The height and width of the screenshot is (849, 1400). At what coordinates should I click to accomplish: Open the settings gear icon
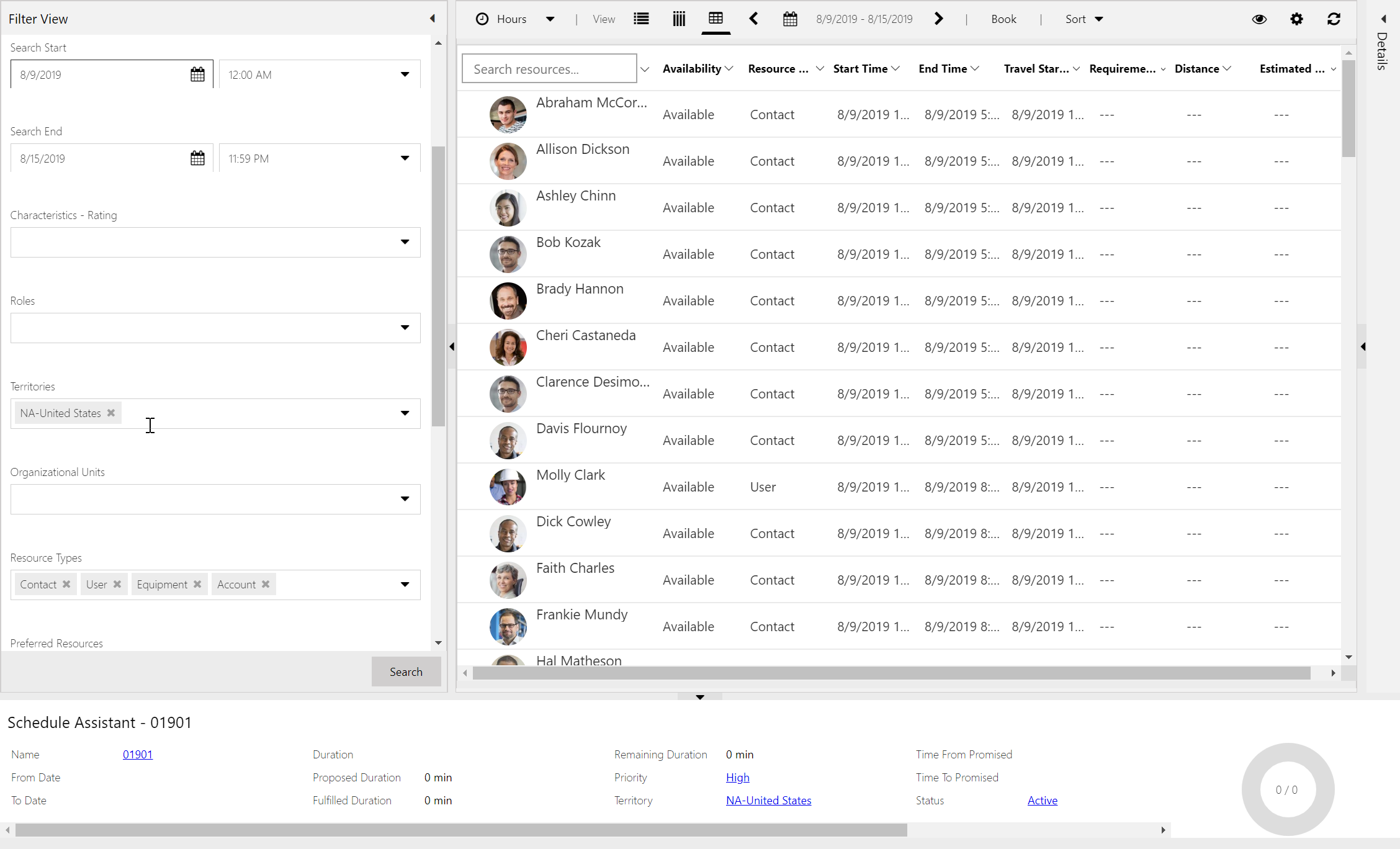coord(1297,19)
